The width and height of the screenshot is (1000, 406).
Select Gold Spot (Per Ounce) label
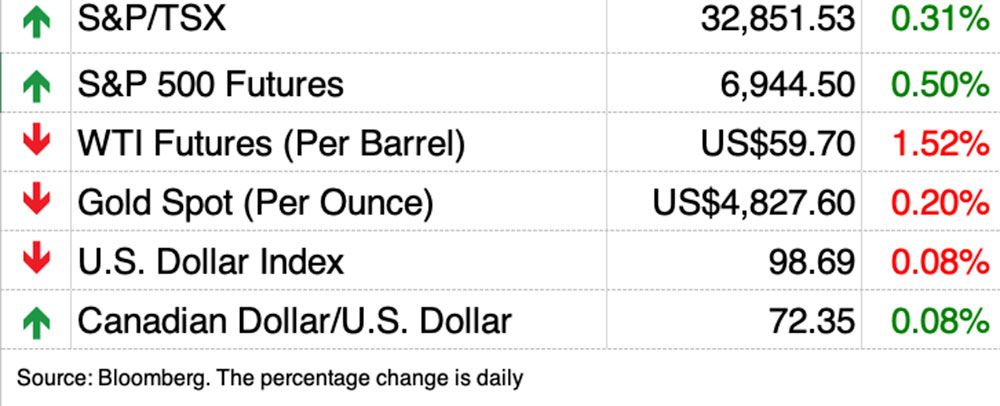[x=256, y=203]
